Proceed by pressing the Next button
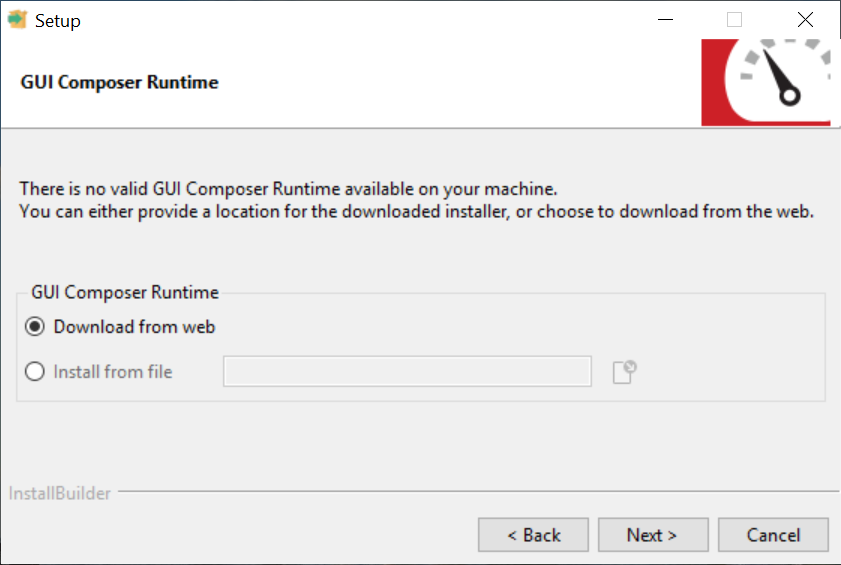This screenshot has height=565, width=841. coord(653,535)
